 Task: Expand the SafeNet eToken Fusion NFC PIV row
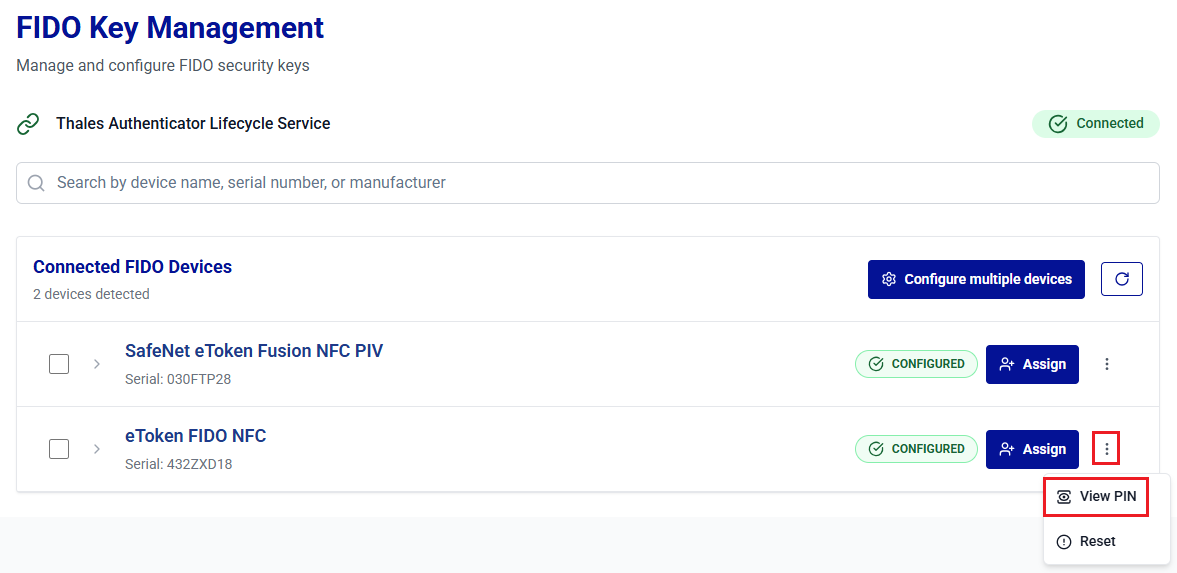tap(97, 364)
